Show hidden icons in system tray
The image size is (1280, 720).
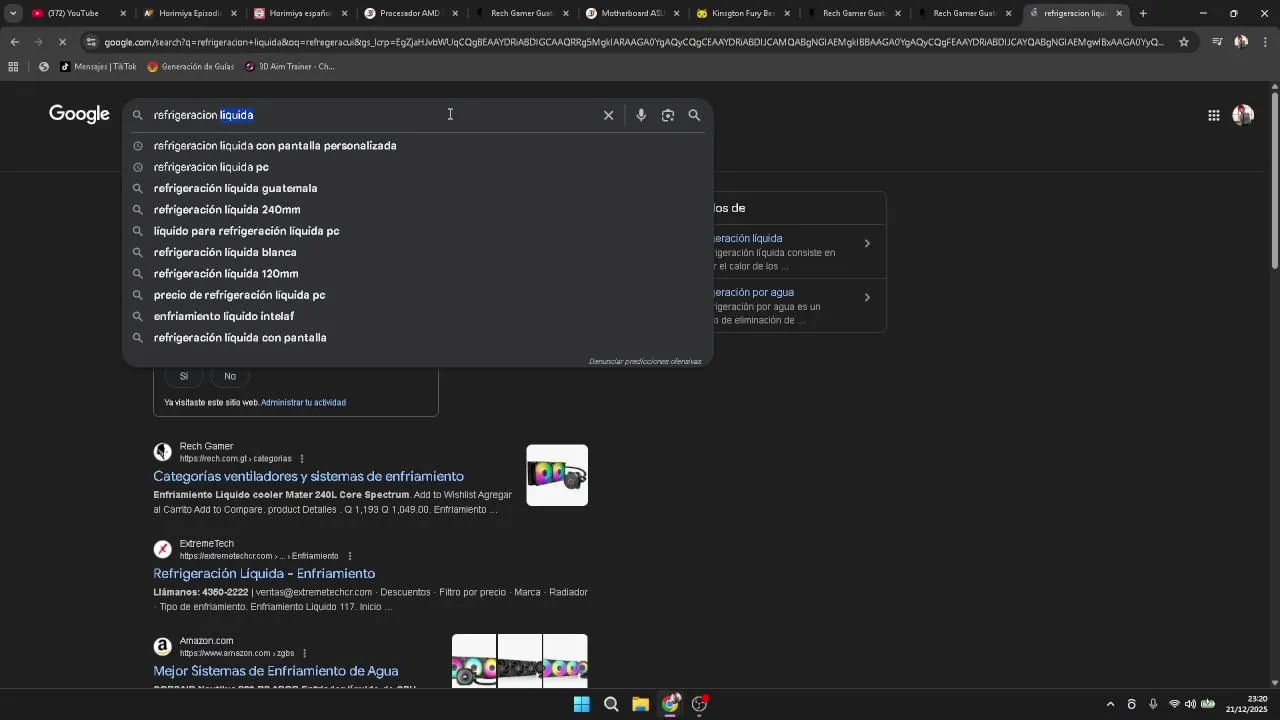click(1110, 704)
